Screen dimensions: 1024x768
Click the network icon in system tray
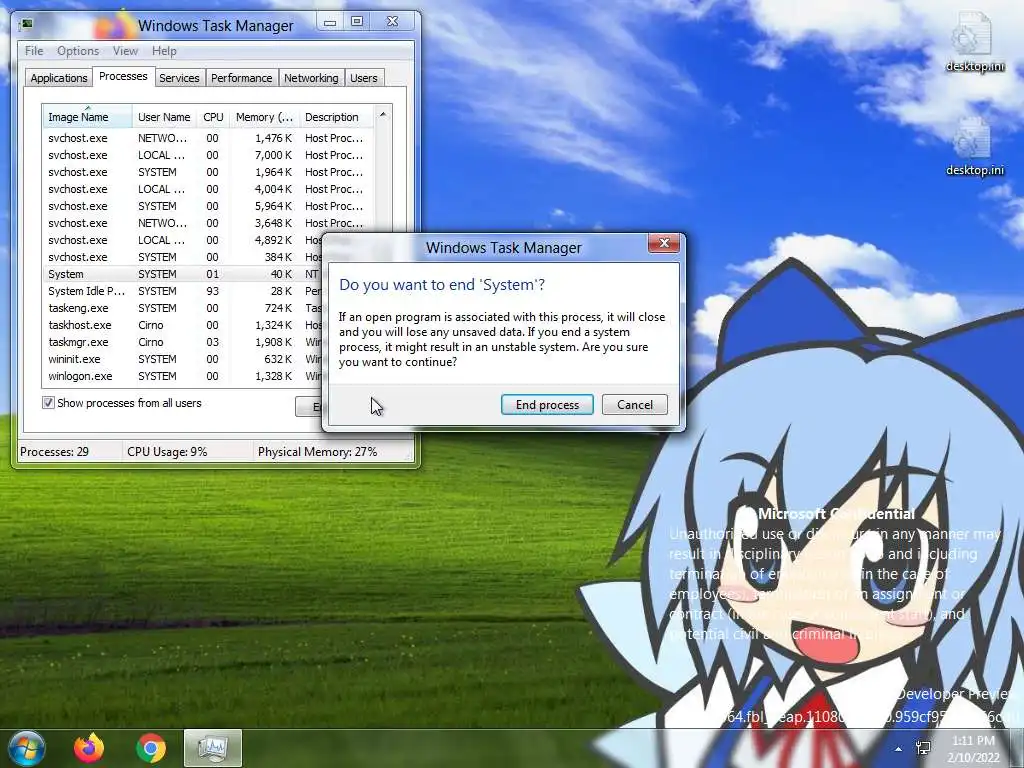(923, 748)
